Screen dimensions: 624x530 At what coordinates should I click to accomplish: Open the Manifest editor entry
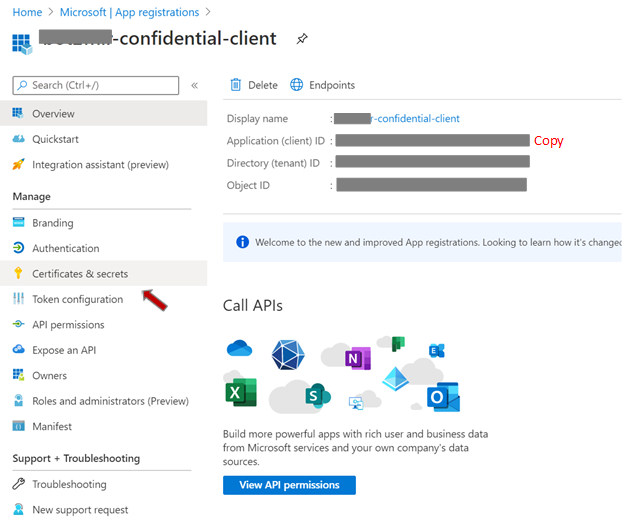[x=52, y=426]
